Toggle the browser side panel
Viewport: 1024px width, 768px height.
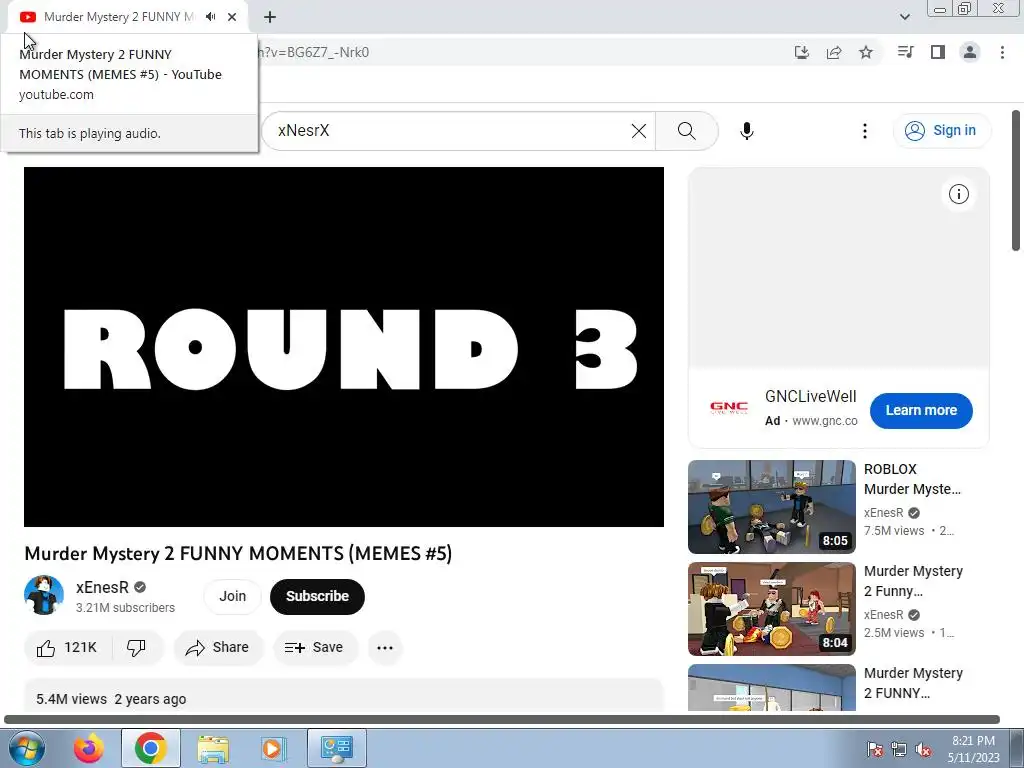click(x=938, y=52)
